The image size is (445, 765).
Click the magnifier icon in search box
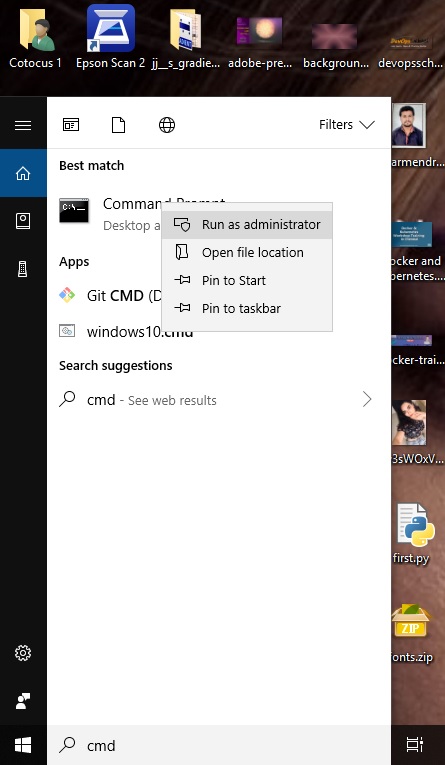[x=67, y=745]
